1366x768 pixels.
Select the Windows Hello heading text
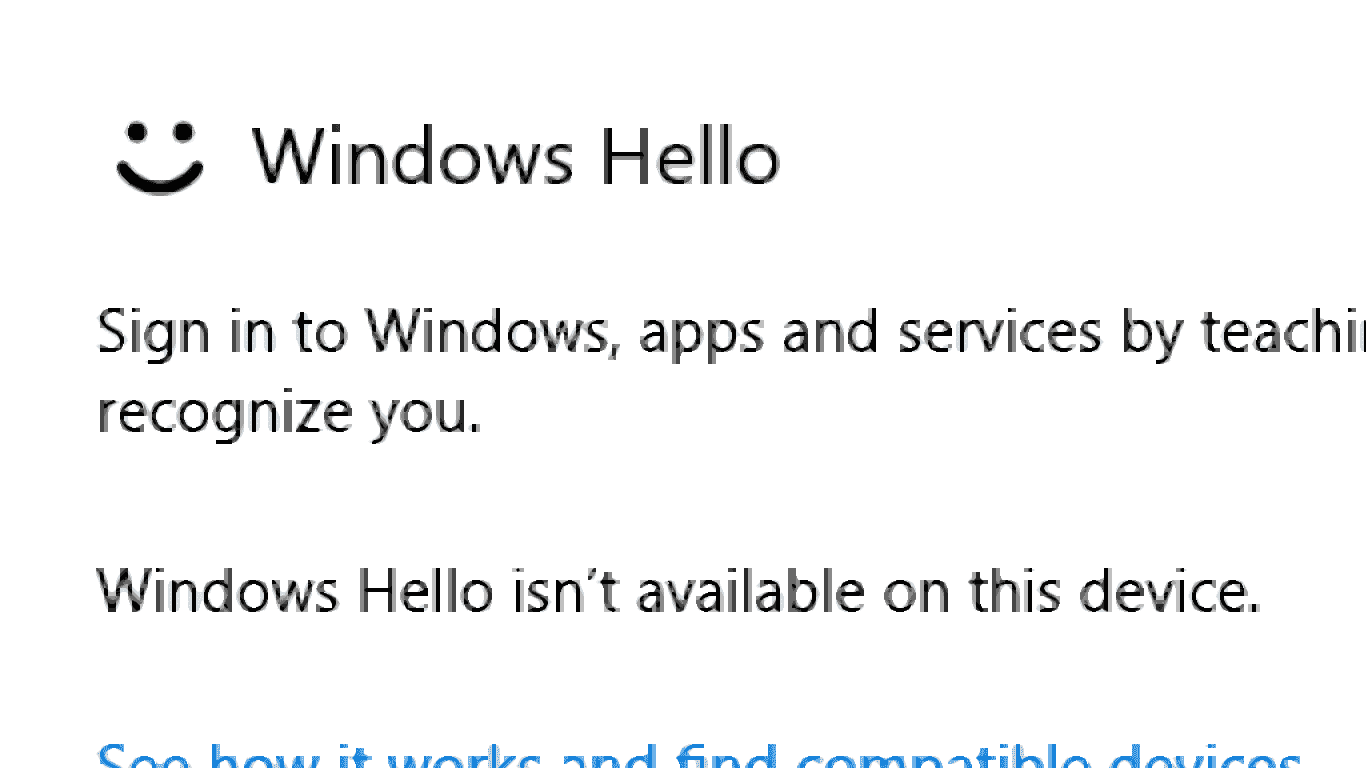(515, 155)
